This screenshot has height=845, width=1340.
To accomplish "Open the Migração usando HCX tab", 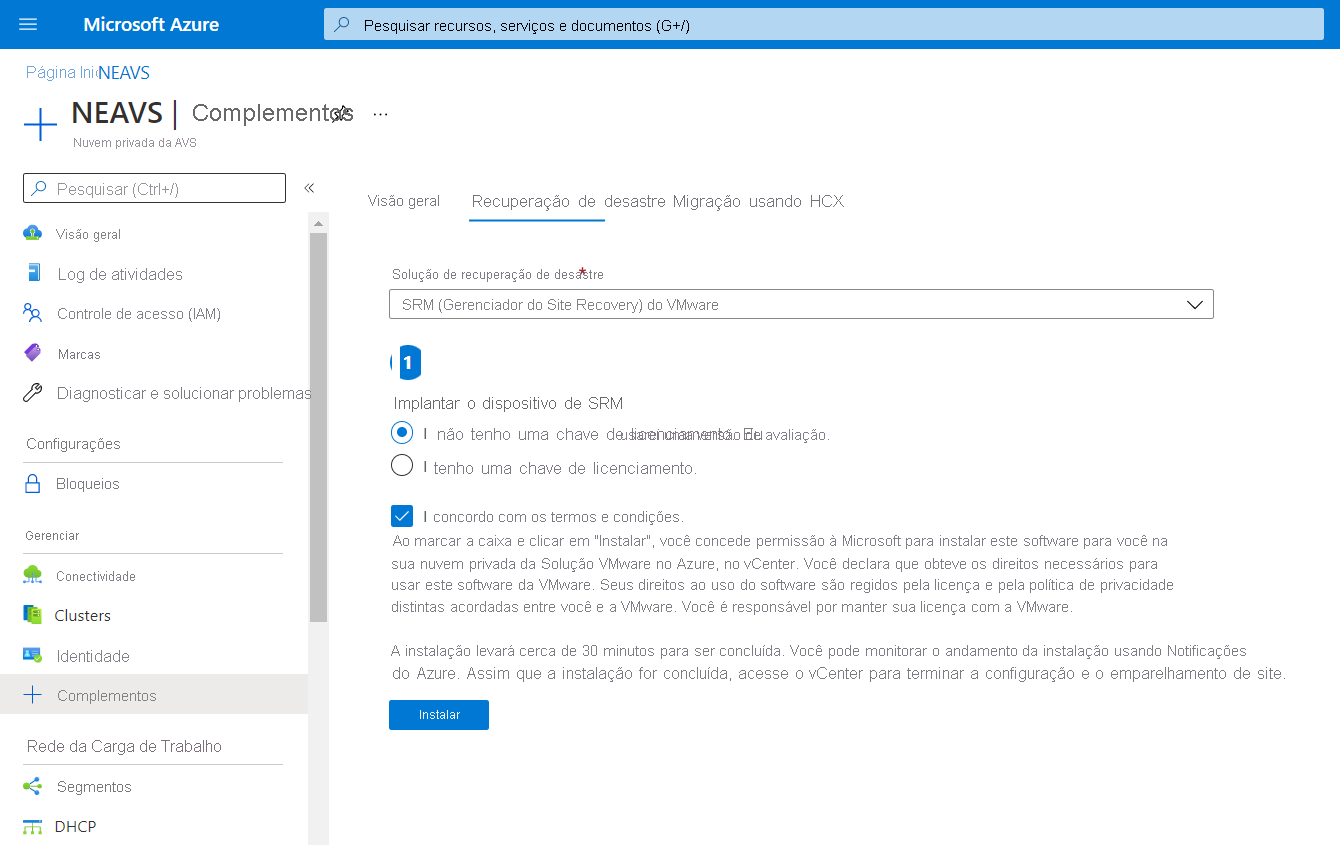I will click(758, 201).
